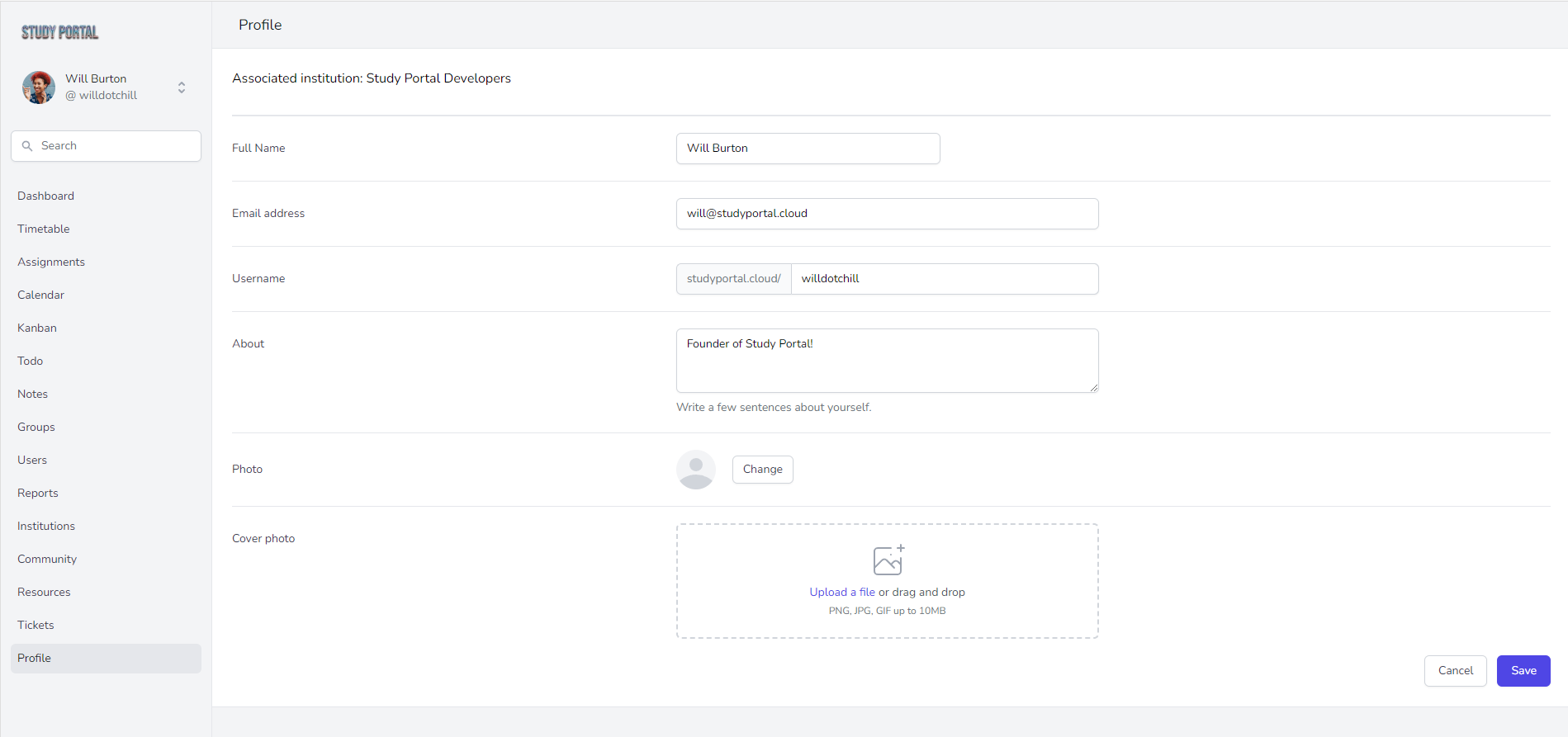Expand the user account switcher chevron

pos(182,87)
